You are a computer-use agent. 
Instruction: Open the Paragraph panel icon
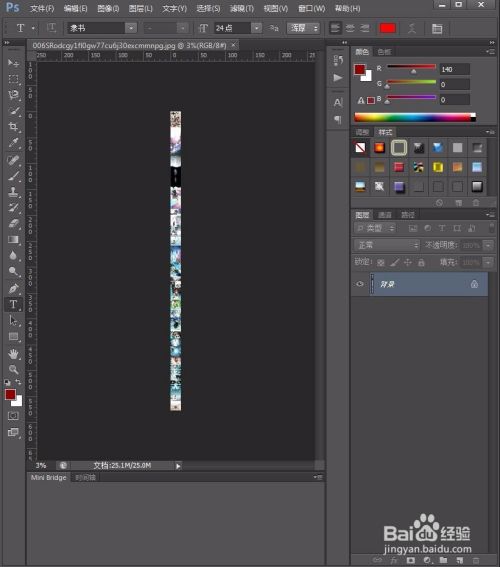pos(338,119)
